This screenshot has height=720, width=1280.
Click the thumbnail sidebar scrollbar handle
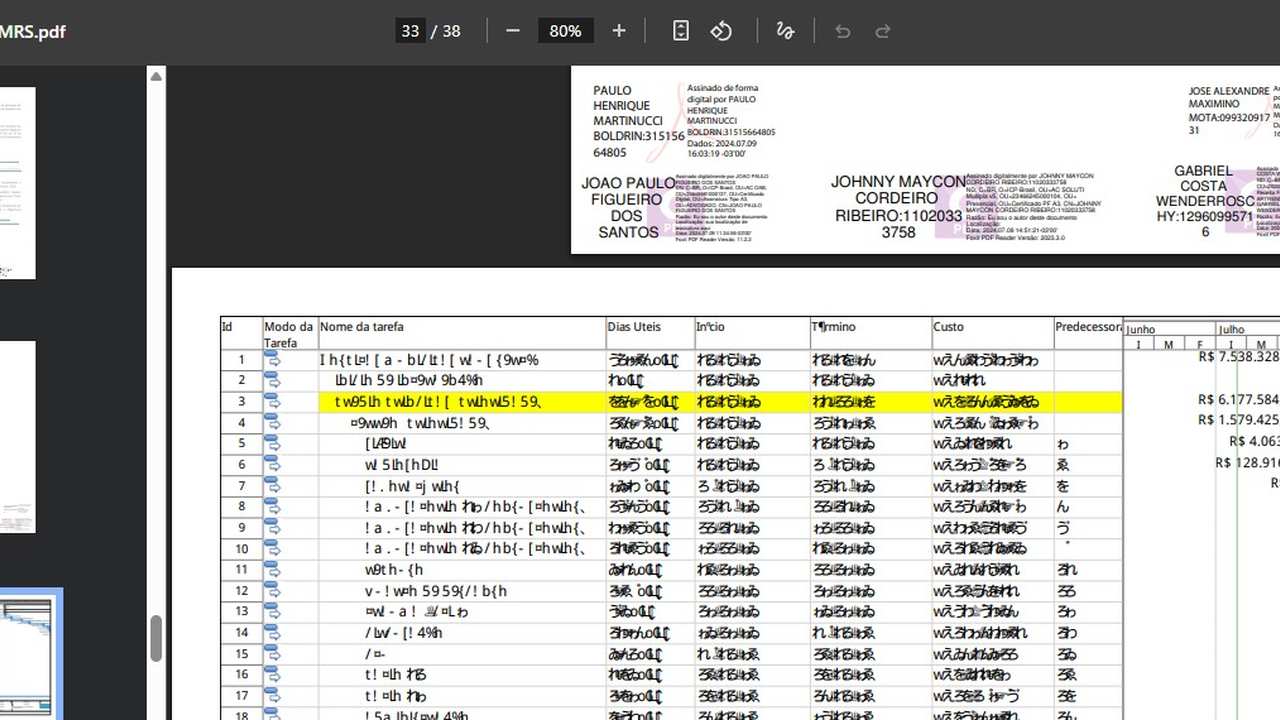(x=156, y=638)
